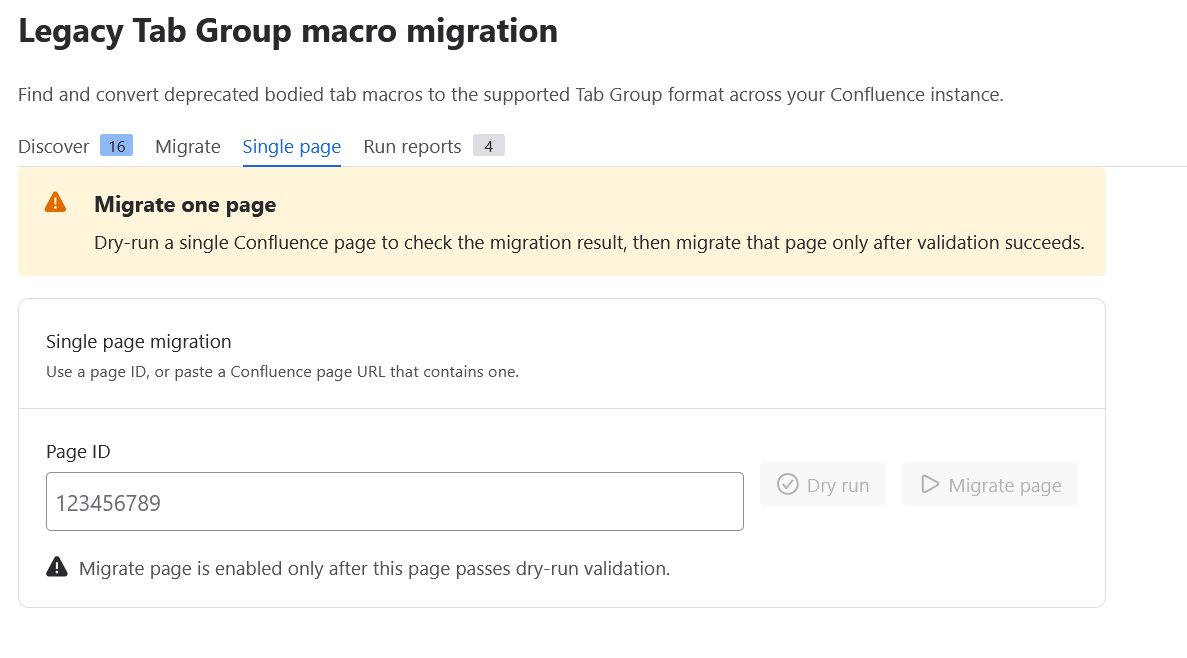1187x658 pixels.
Task: Click the page ID or URL hint text
Action: [282, 372]
